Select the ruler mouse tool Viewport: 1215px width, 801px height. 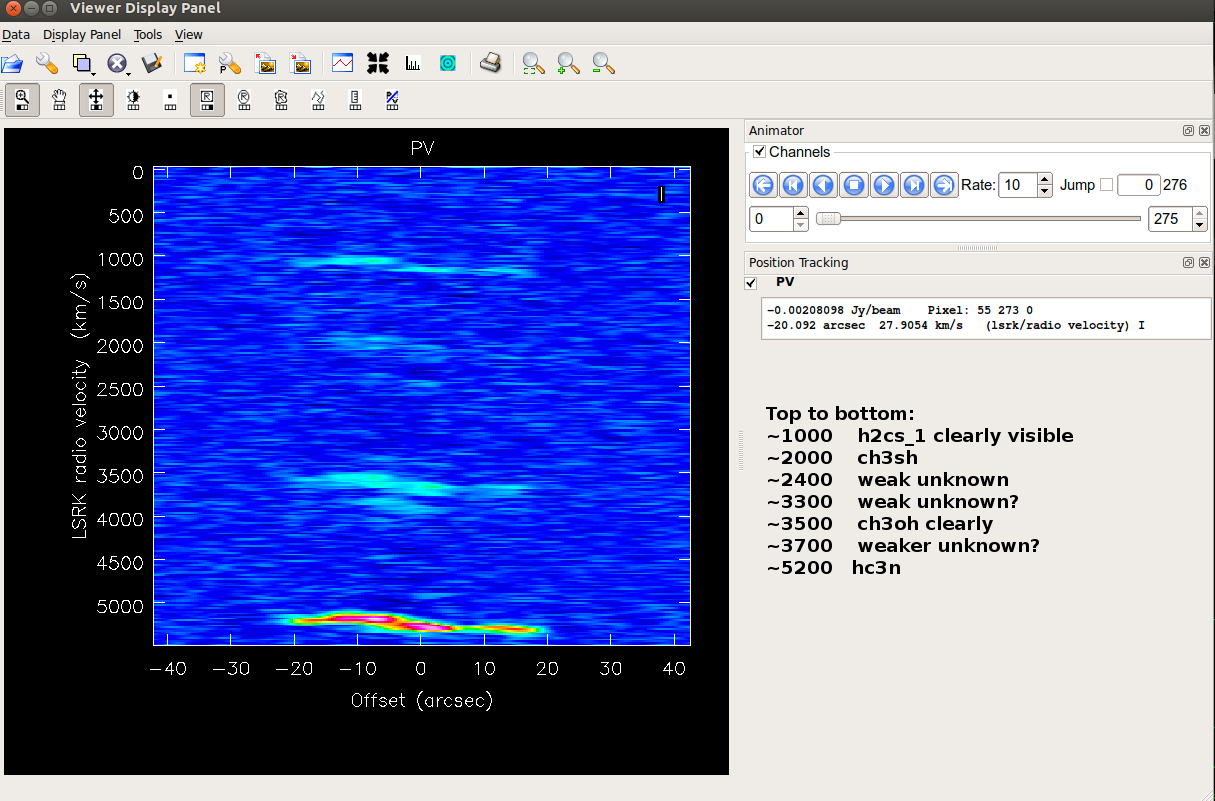coord(355,100)
